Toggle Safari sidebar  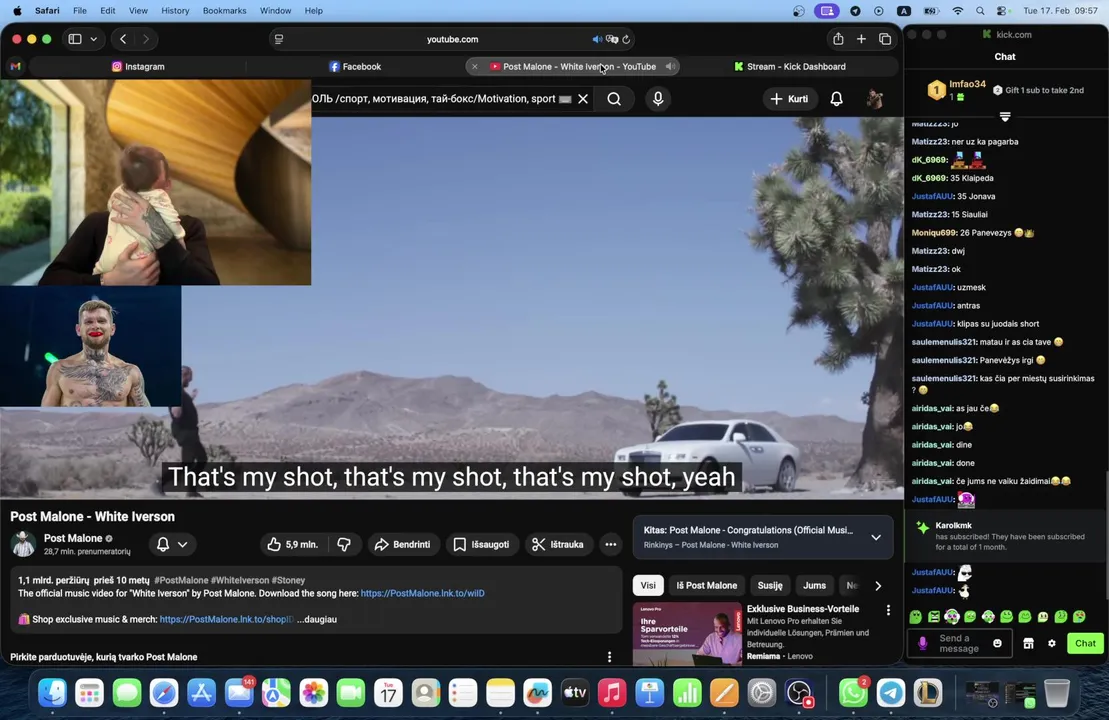coord(75,39)
